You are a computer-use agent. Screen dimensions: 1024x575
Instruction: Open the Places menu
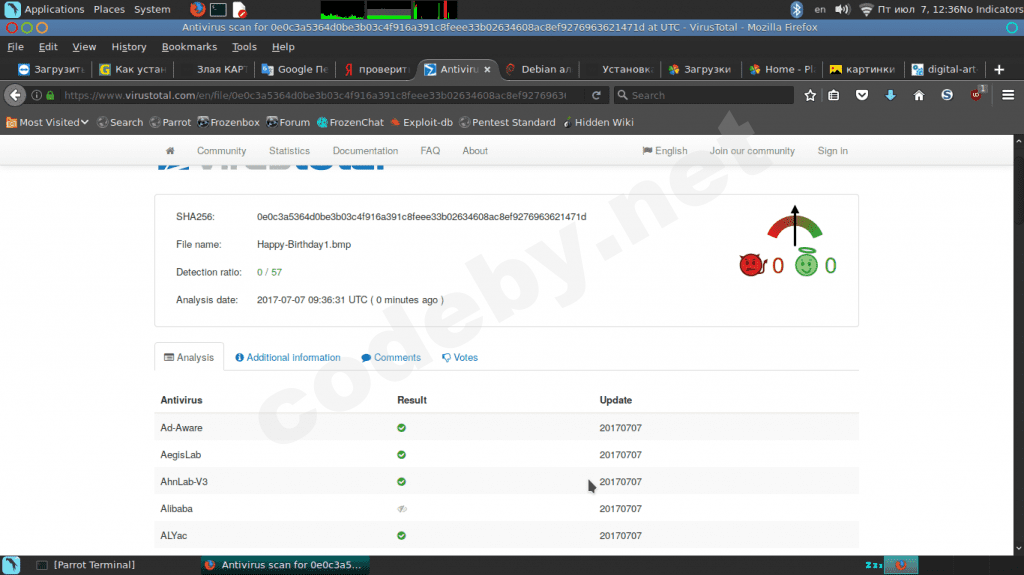point(109,9)
